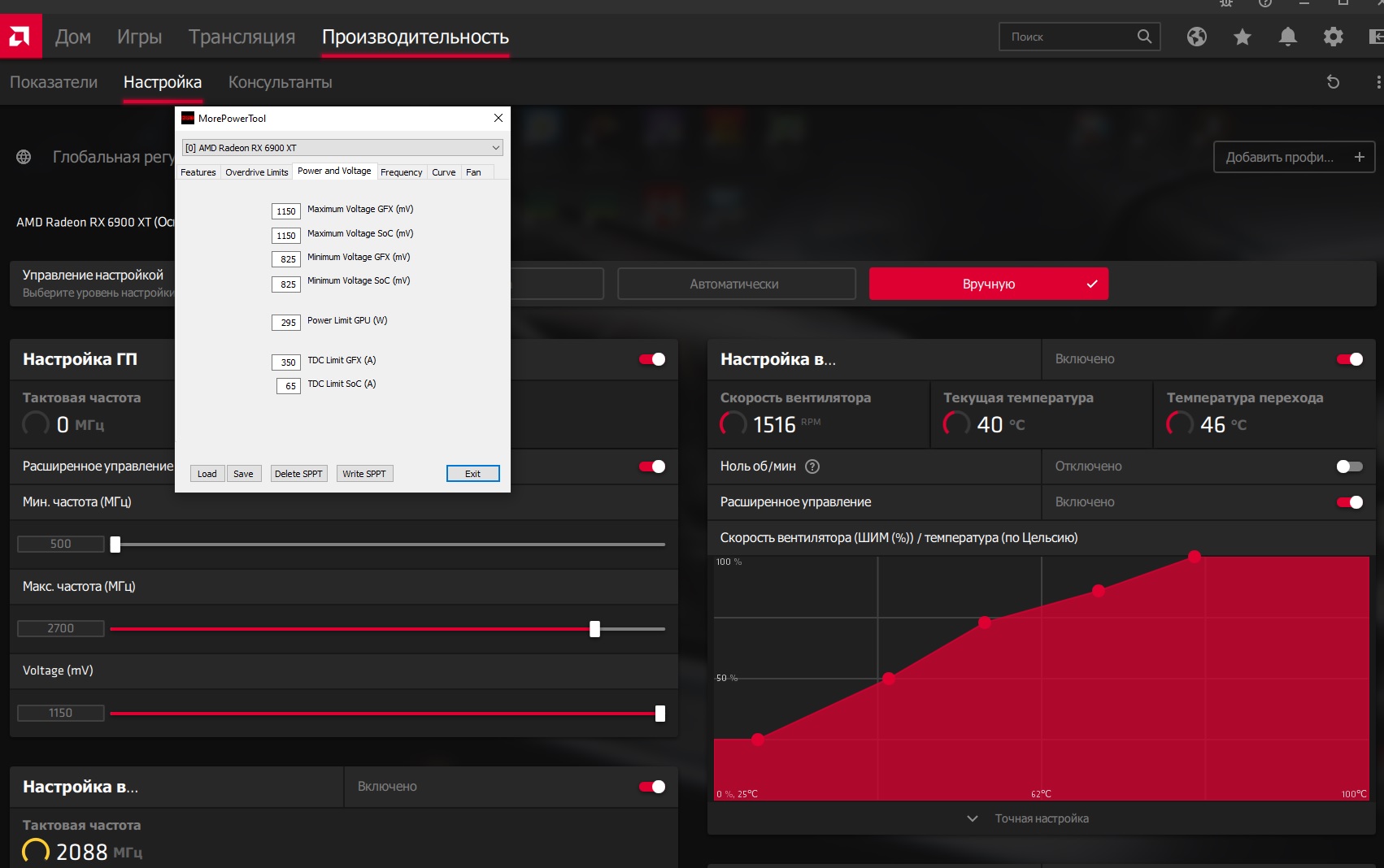Image resolution: width=1384 pixels, height=868 pixels.
Task: Select the Настройка subtab
Action: [163, 82]
